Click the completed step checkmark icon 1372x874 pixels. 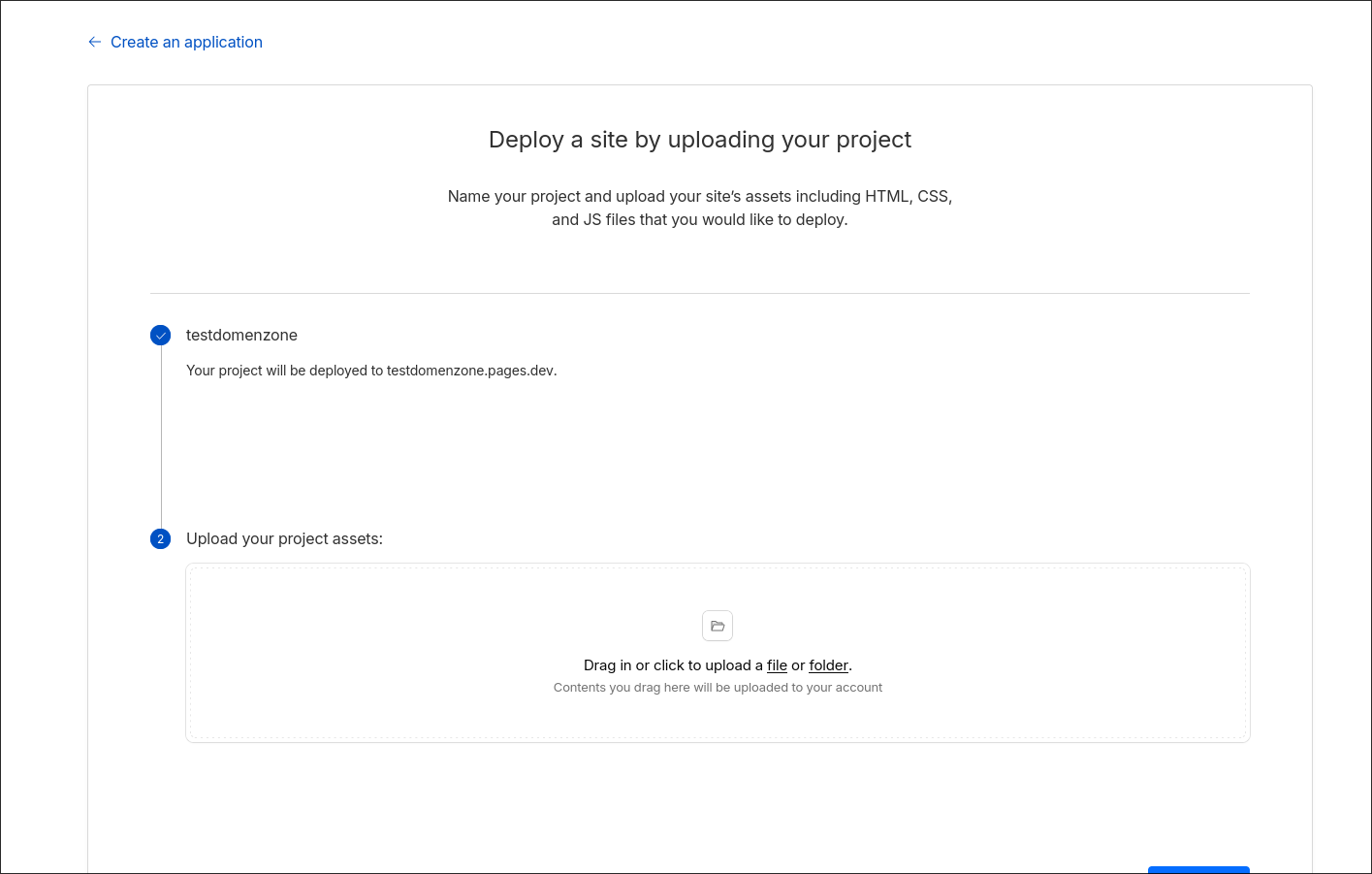click(x=161, y=336)
